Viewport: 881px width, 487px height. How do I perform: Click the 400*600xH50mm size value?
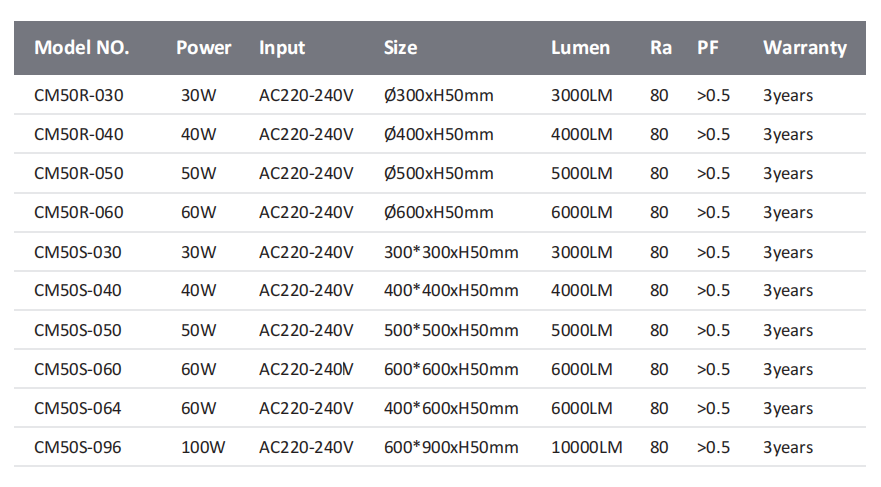tap(451, 409)
